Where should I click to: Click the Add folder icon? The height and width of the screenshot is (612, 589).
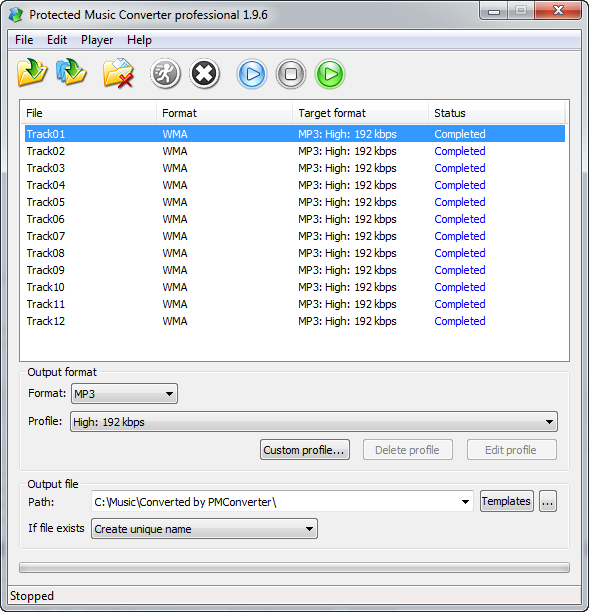pos(71,73)
